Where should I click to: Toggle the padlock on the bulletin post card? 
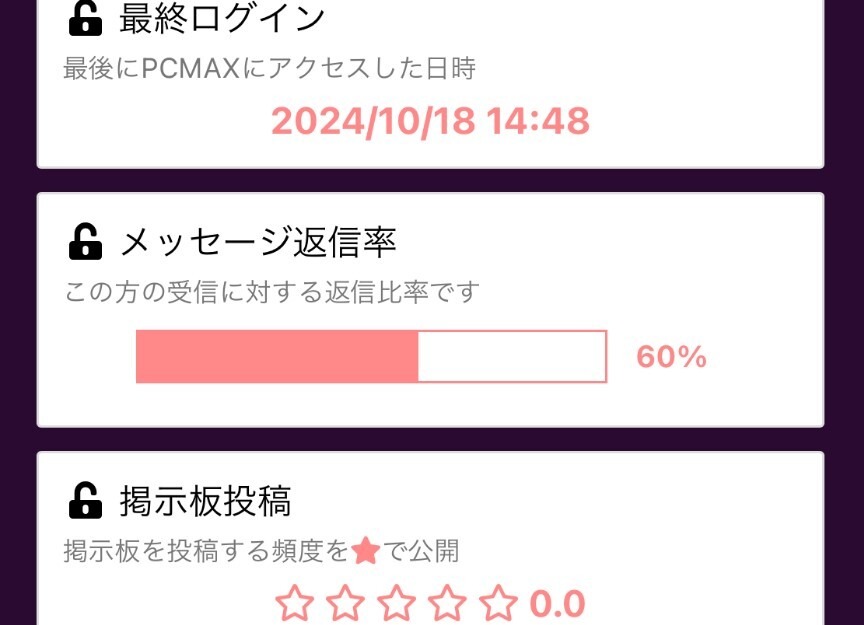[x=83, y=498]
